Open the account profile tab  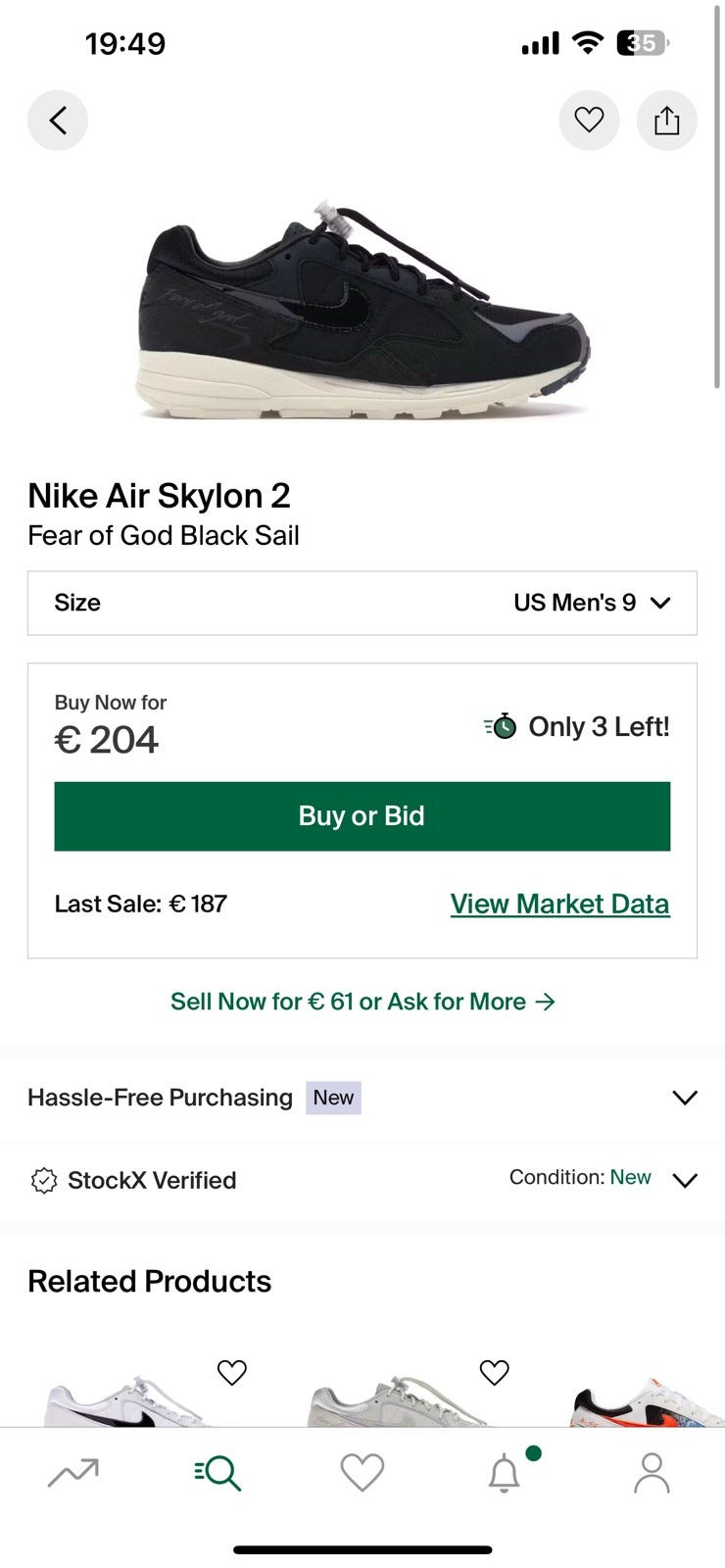pyautogui.click(x=652, y=1473)
